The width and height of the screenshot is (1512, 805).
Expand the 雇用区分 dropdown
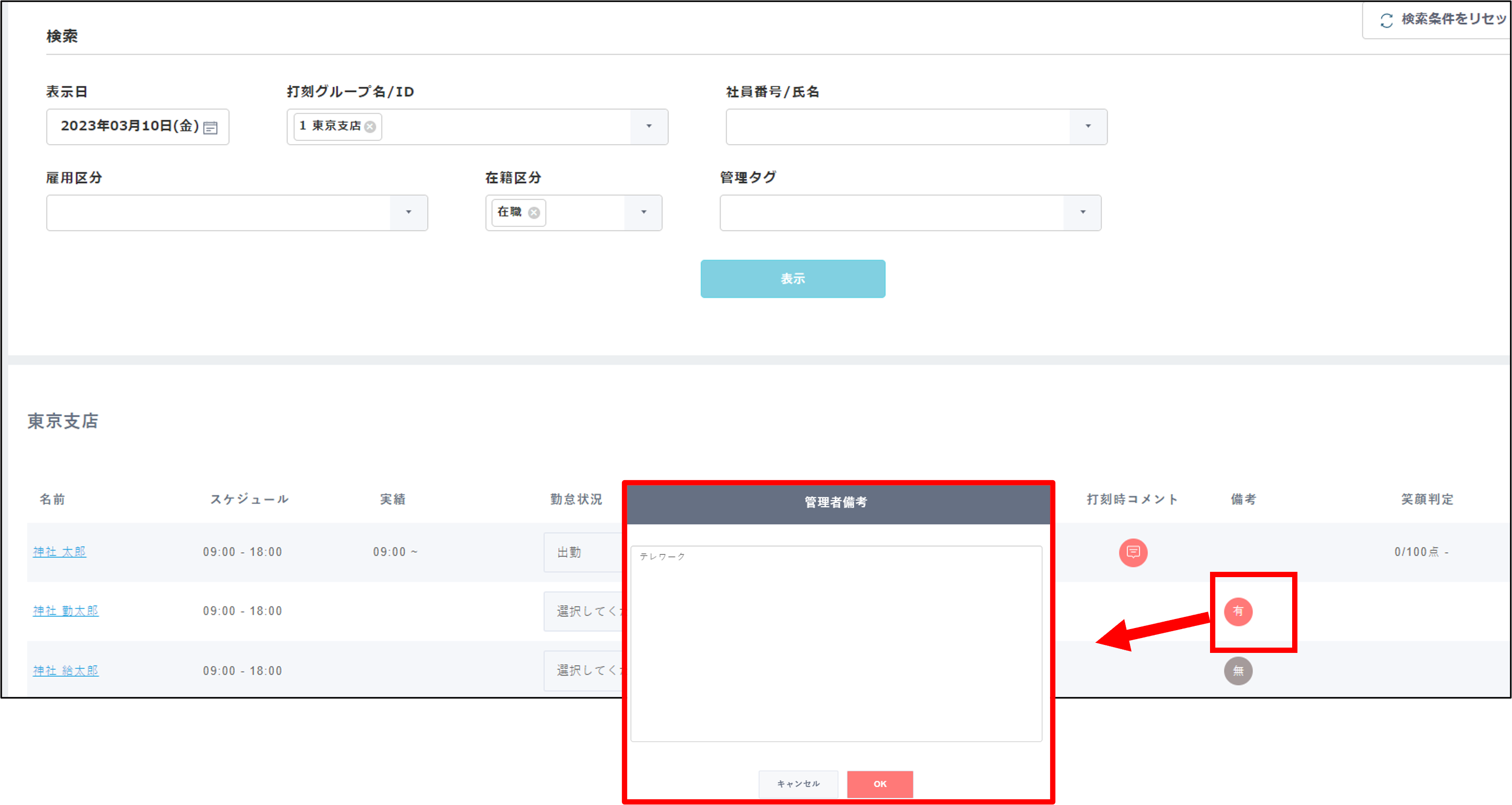(408, 213)
